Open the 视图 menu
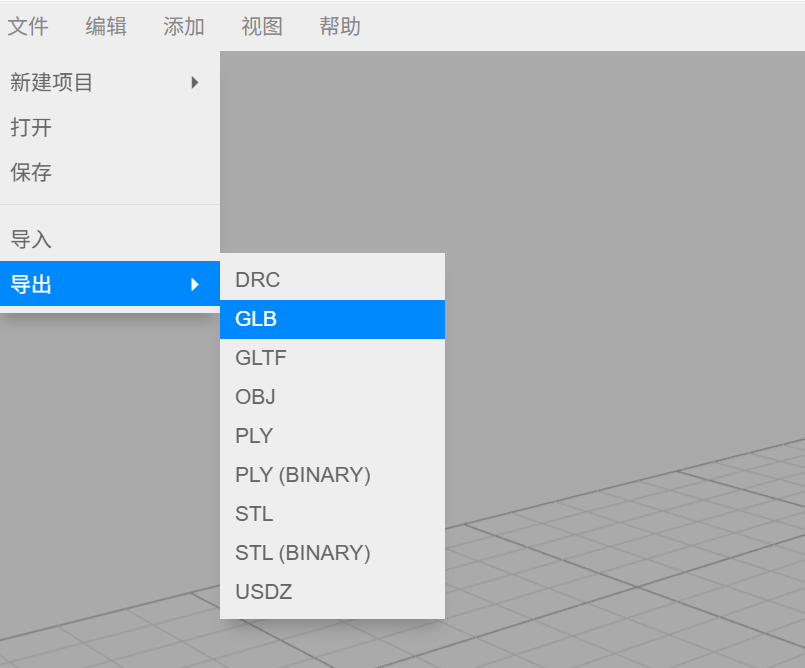The image size is (805, 668). click(x=262, y=27)
